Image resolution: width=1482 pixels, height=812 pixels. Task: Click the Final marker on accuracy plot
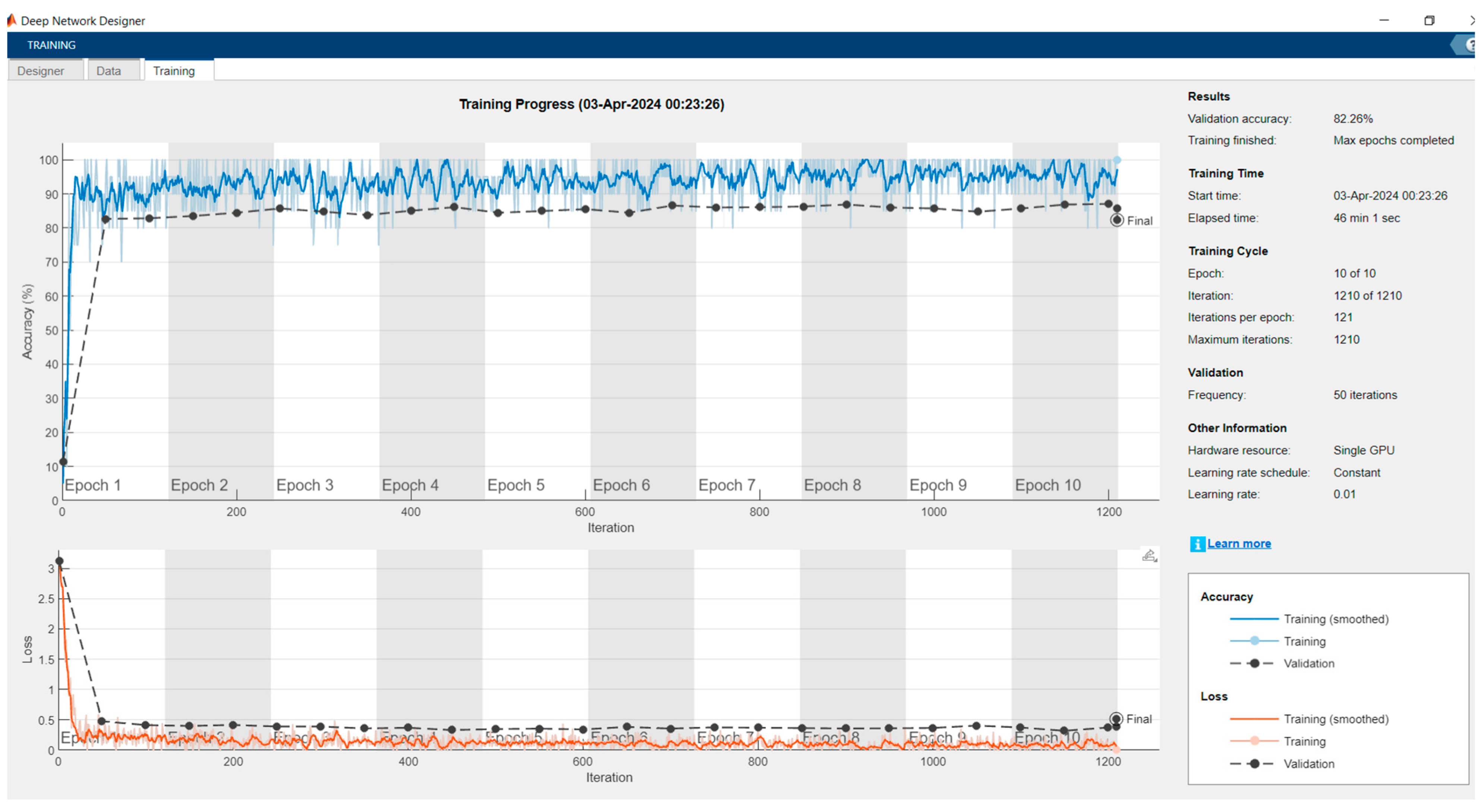1117,220
